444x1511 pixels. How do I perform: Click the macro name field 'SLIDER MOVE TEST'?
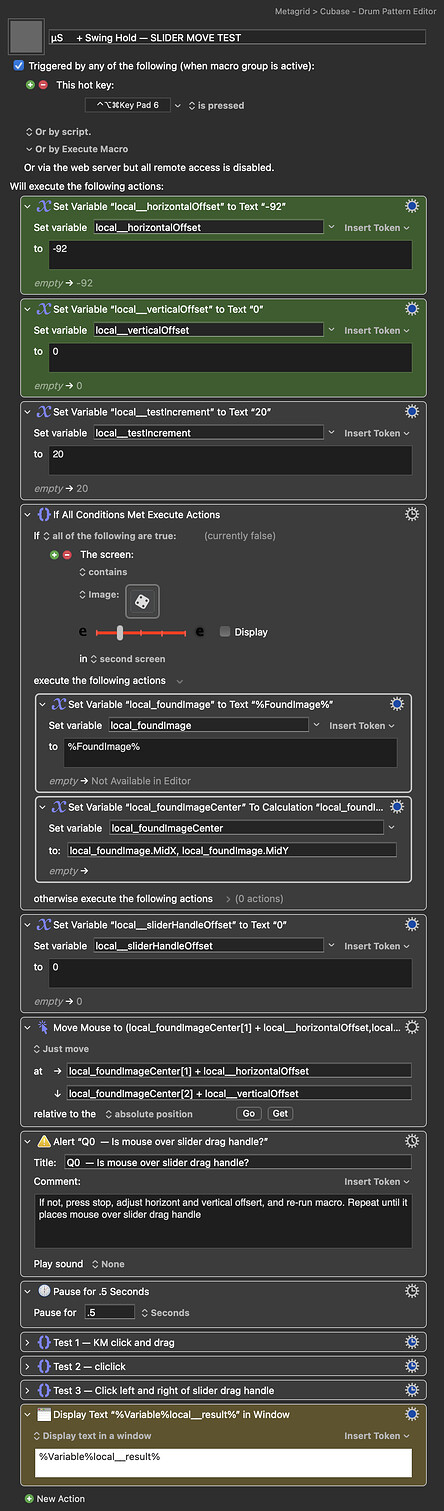click(x=237, y=37)
